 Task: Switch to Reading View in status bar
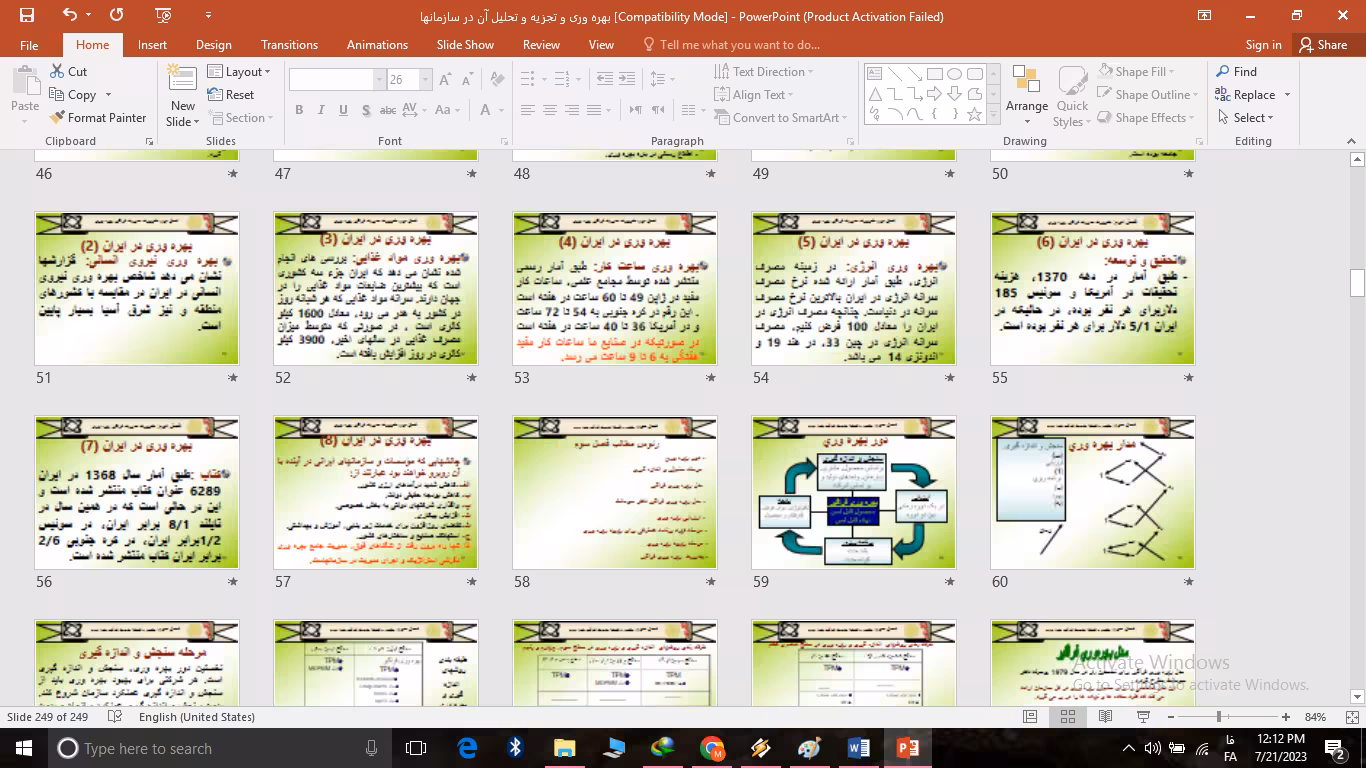click(1105, 717)
